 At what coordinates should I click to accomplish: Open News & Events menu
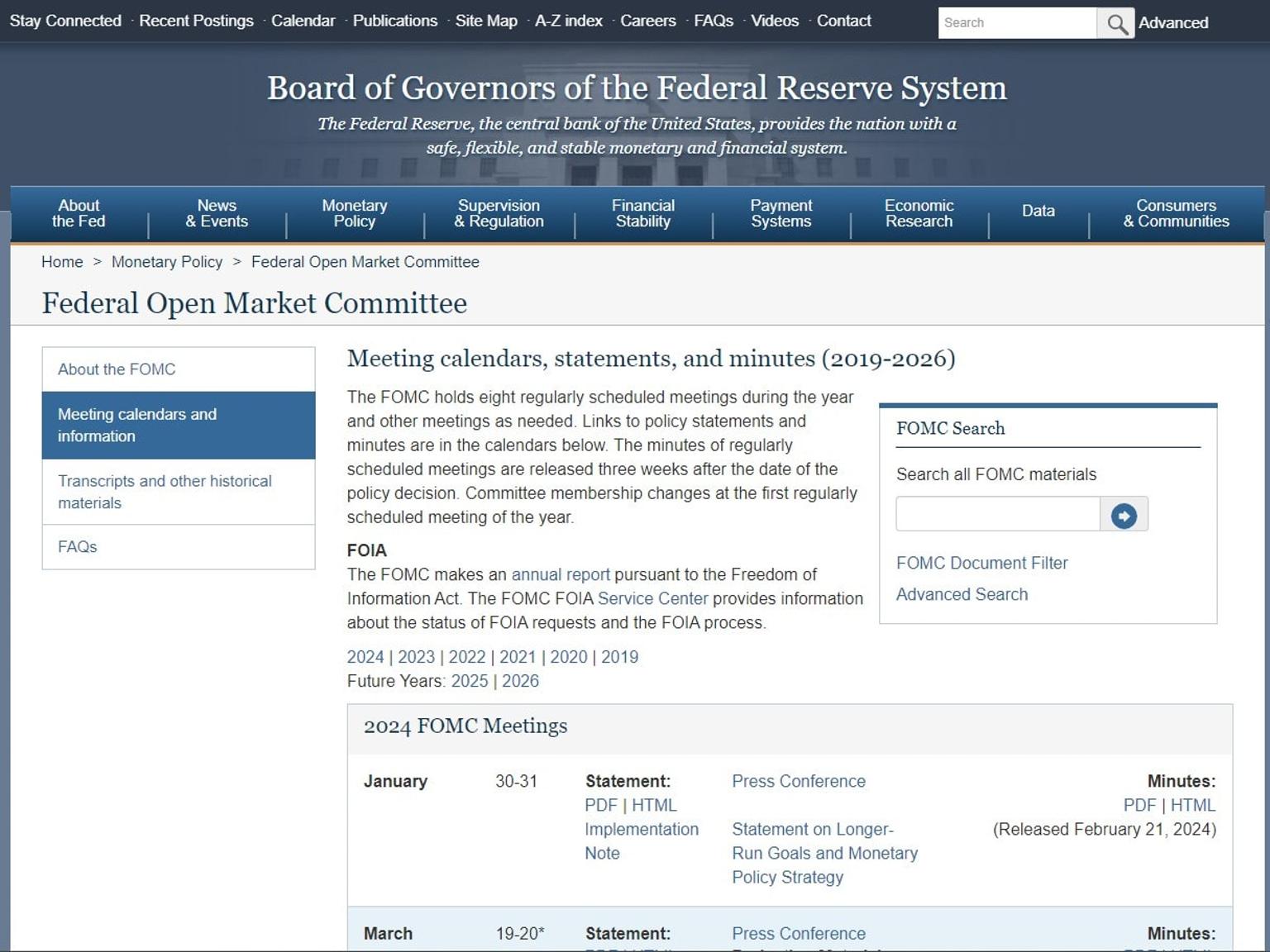click(217, 213)
